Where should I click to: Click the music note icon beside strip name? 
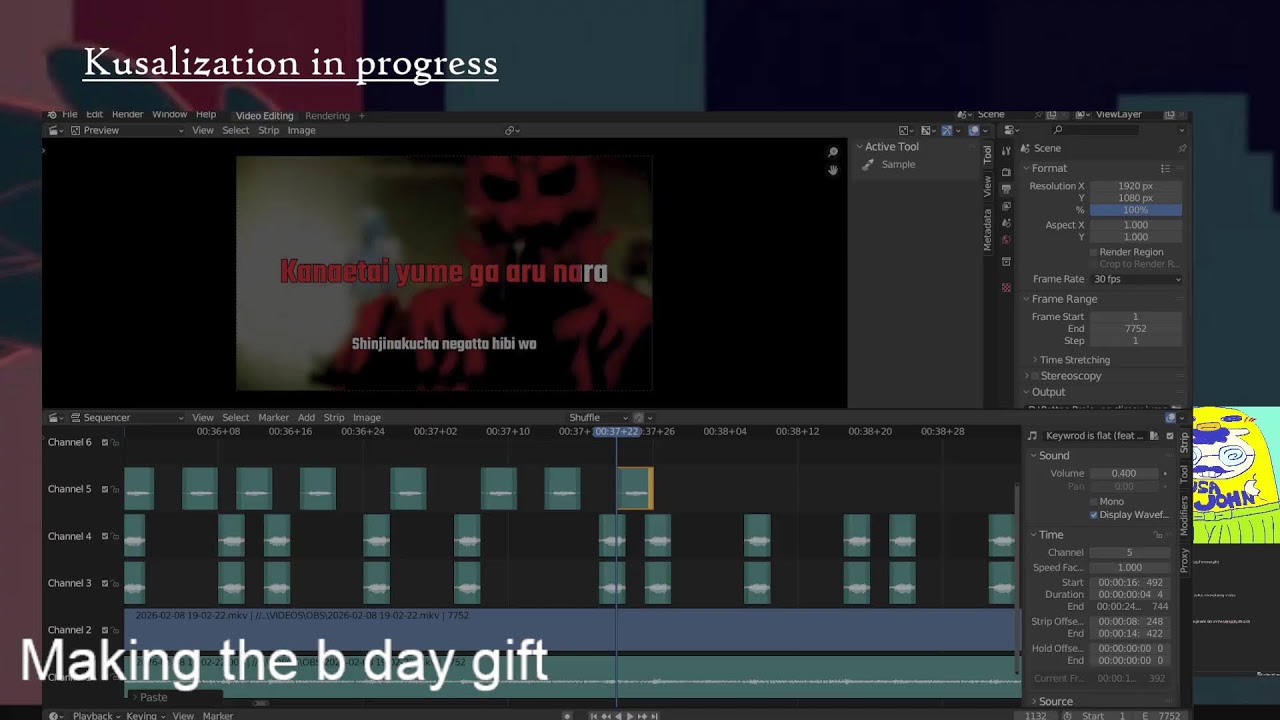click(1033, 436)
